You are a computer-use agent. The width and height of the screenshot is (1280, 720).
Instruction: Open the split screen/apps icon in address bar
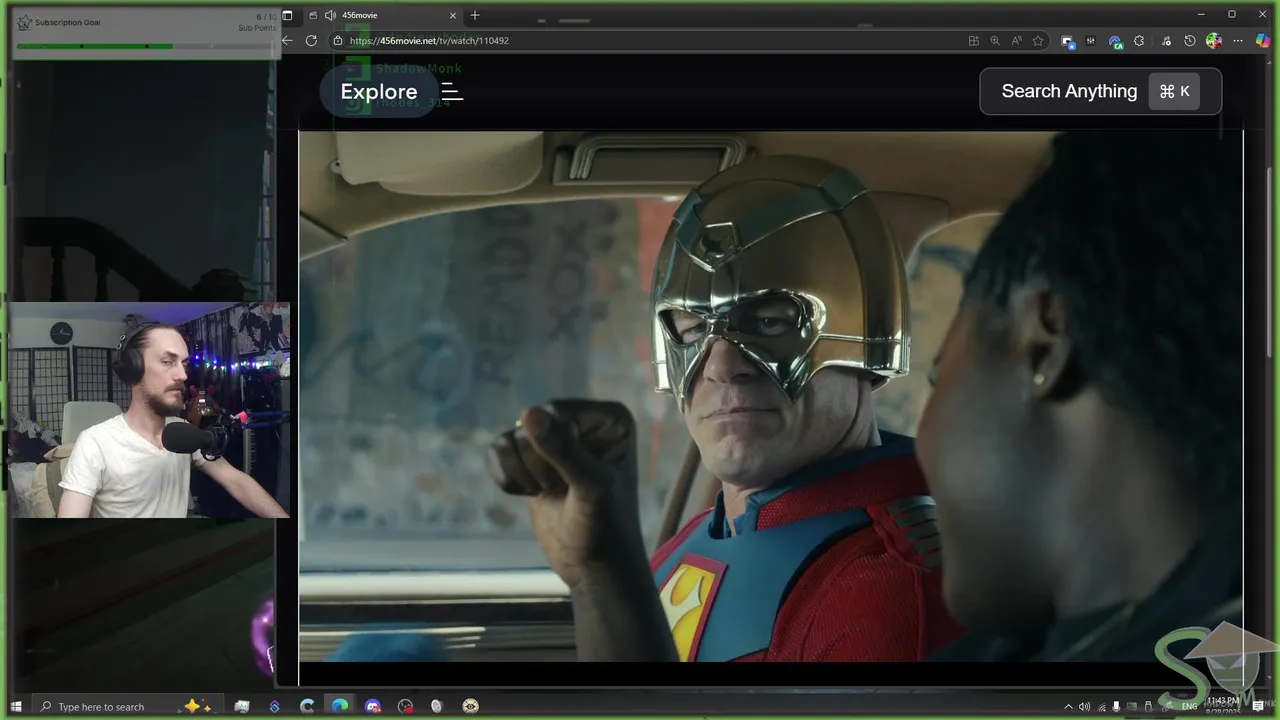[973, 41]
